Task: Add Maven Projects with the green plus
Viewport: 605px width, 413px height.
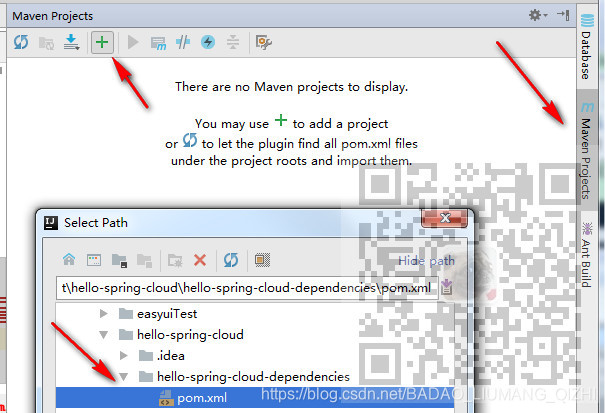Action: 102,42
